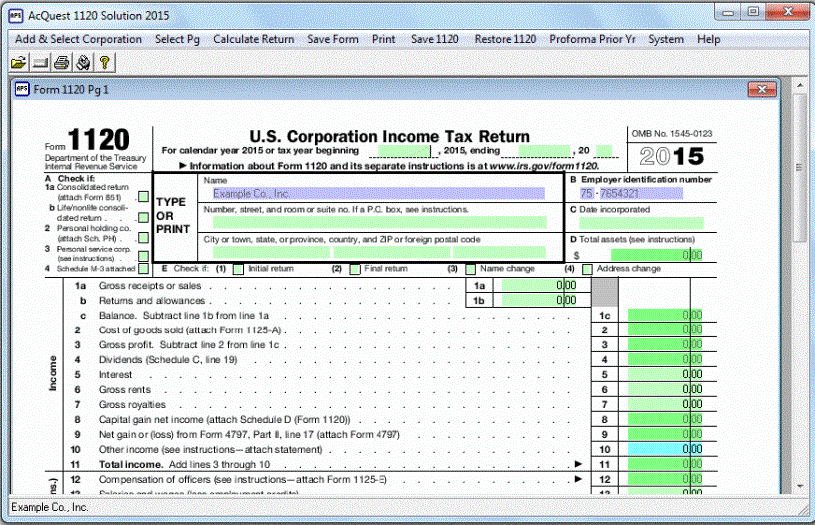Click the vertical scrollbar up arrow

coord(799,85)
